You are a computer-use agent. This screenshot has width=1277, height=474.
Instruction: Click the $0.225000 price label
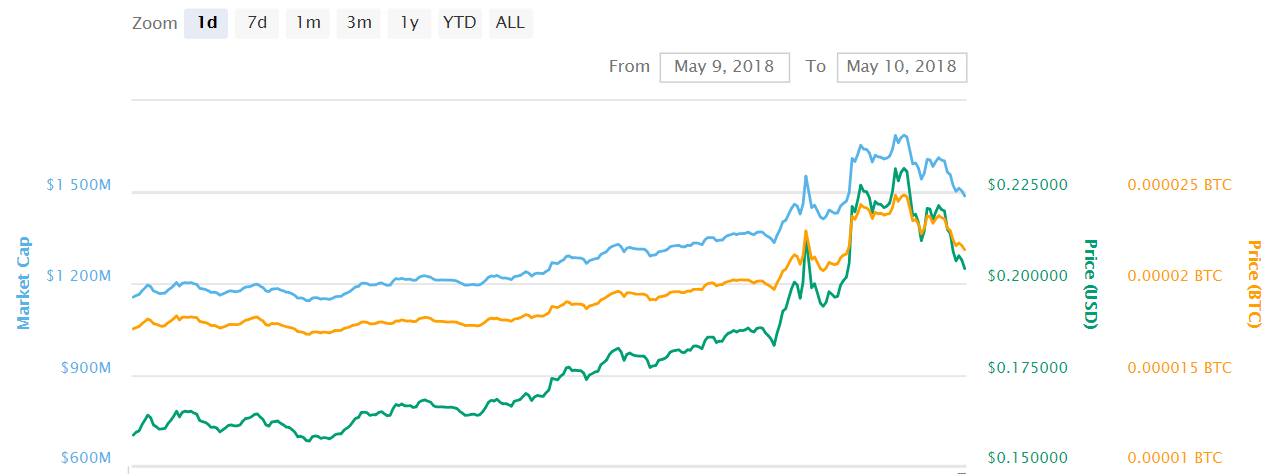point(1027,185)
